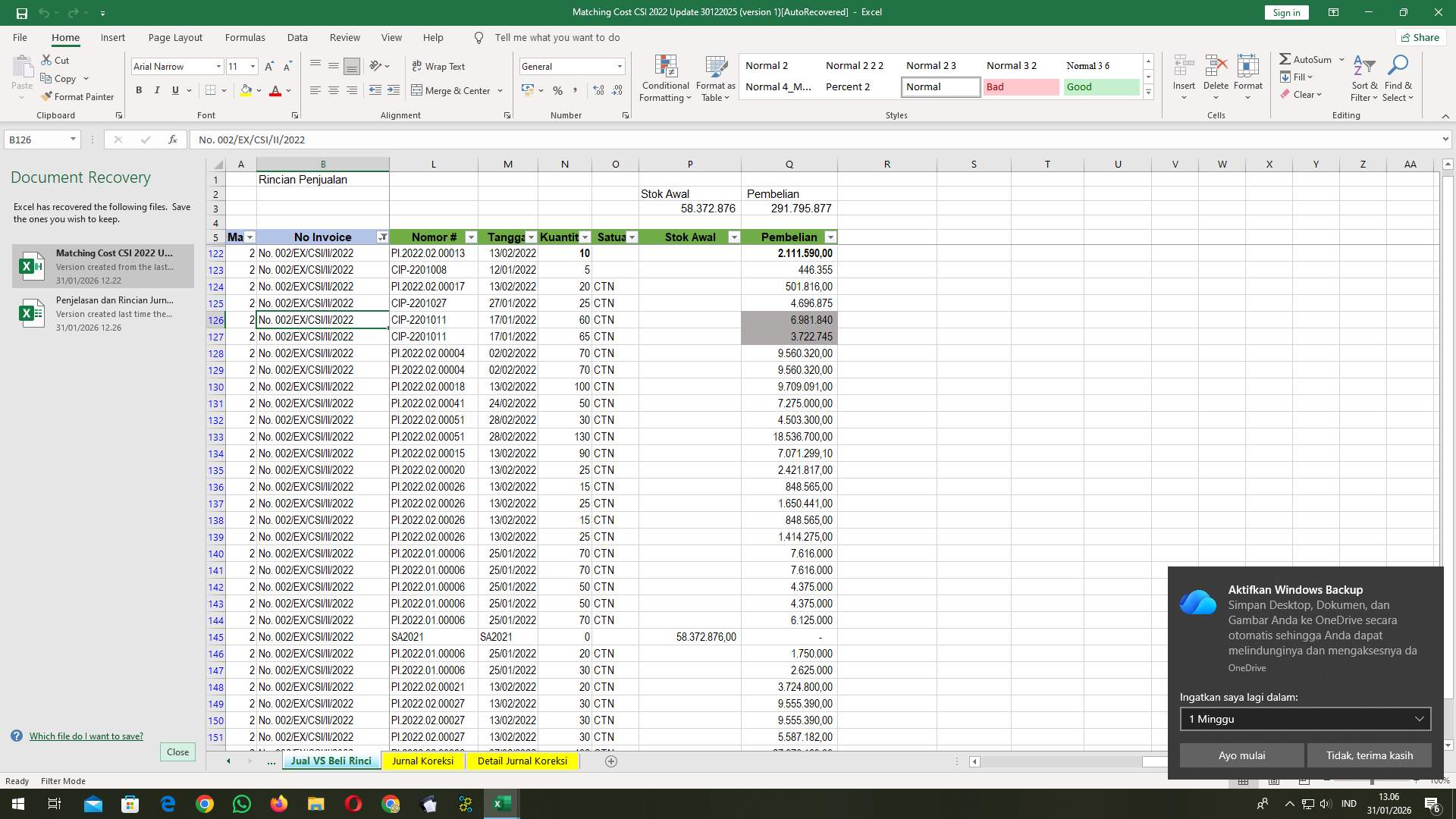The width and height of the screenshot is (1456, 819).
Task: Apply Merge & Center
Action: point(453,90)
